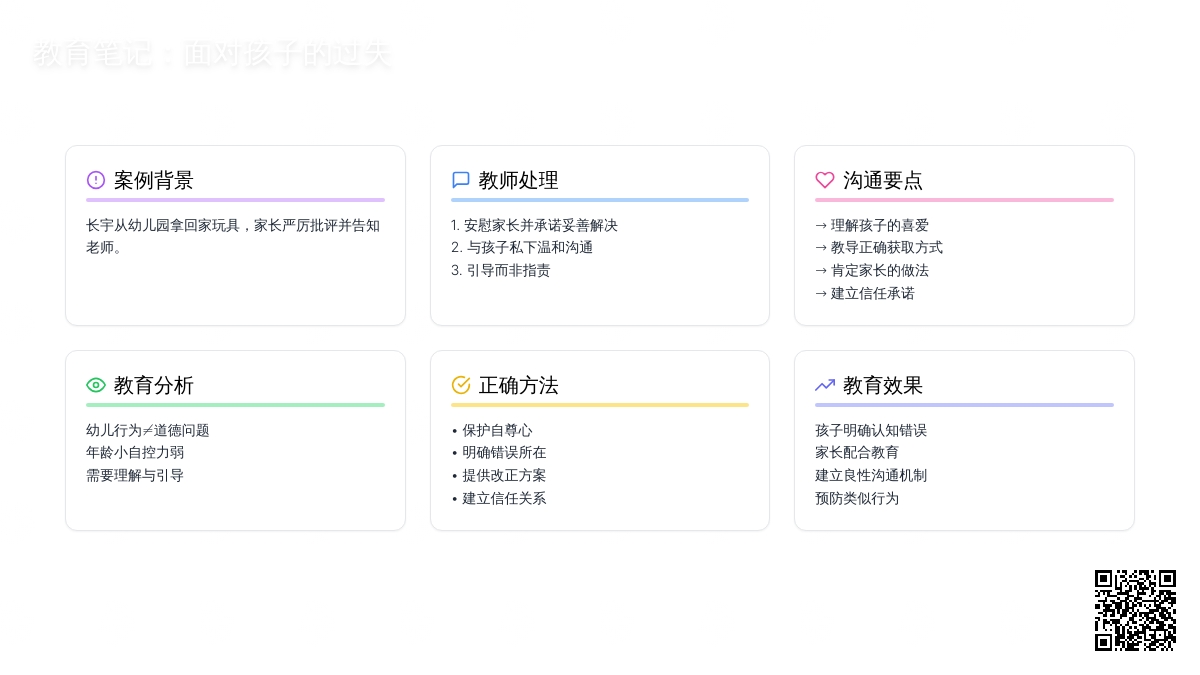Click the line 年龄小自控力弱
Screen dimensions: 1200x675
[x=135, y=452]
